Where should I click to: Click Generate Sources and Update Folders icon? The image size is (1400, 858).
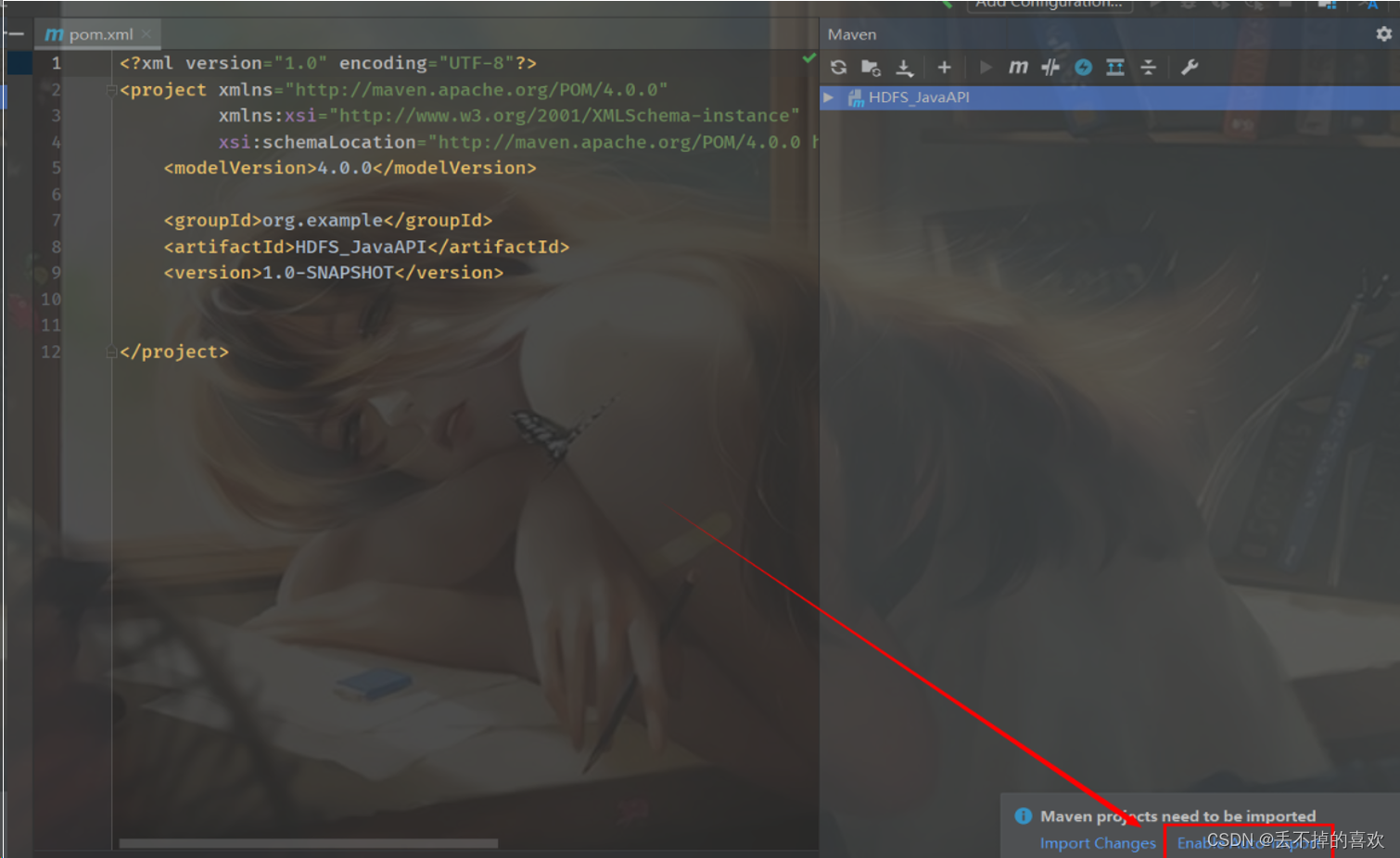[x=871, y=67]
